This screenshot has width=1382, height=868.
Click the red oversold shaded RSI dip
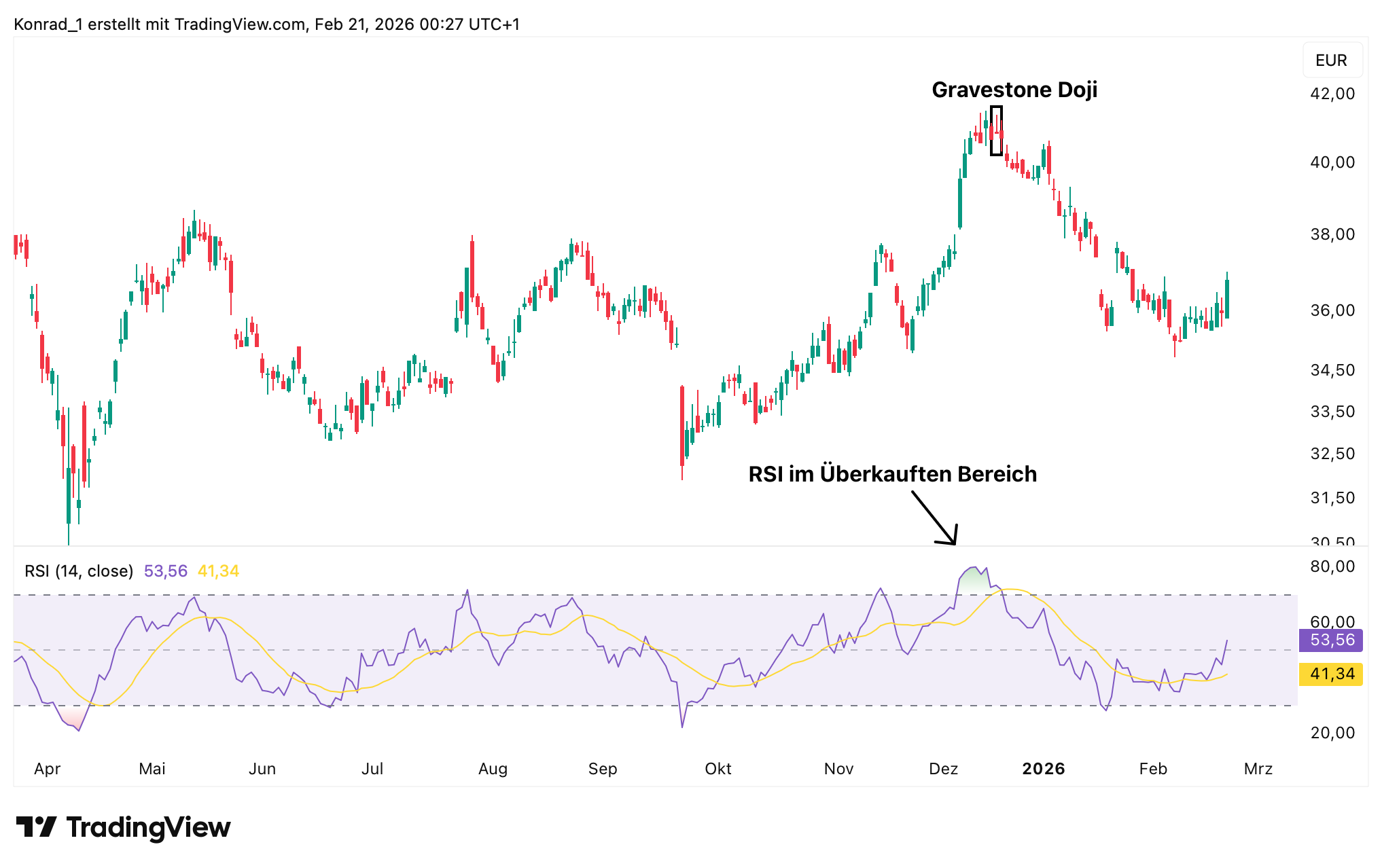tap(72, 716)
